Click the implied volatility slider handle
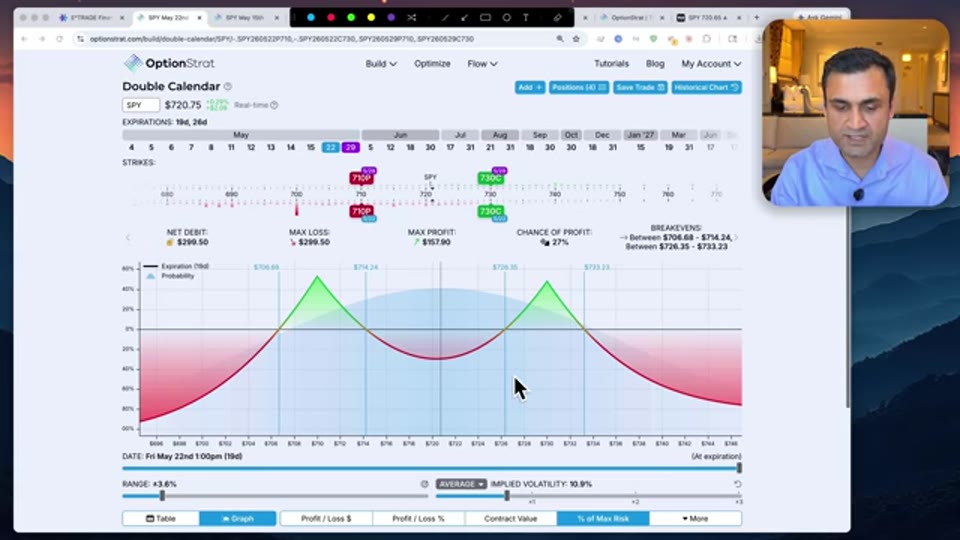Image resolution: width=960 pixels, height=540 pixels. [507, 495]
